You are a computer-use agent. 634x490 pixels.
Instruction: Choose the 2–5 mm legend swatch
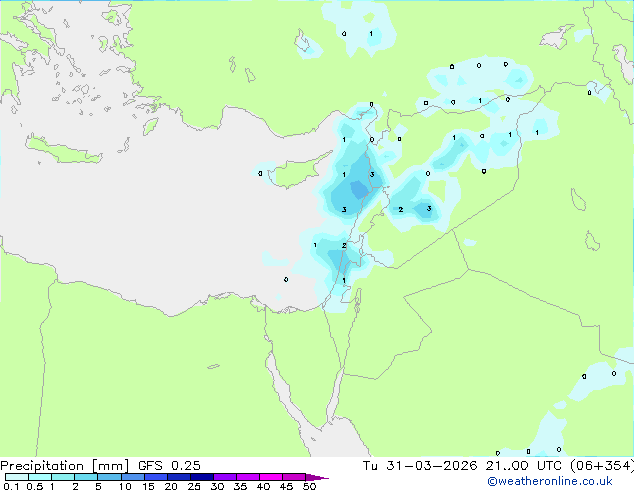[x=86, y=477]
